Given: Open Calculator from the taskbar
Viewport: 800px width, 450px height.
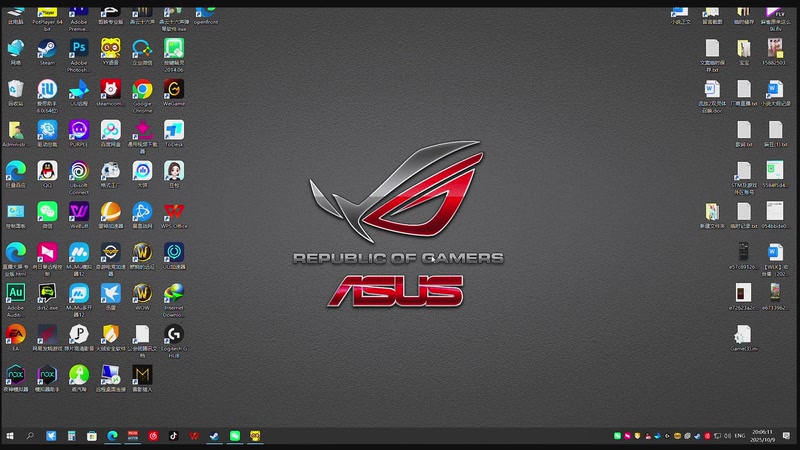Looking at the screenshot, I should (x=71, y=436).
